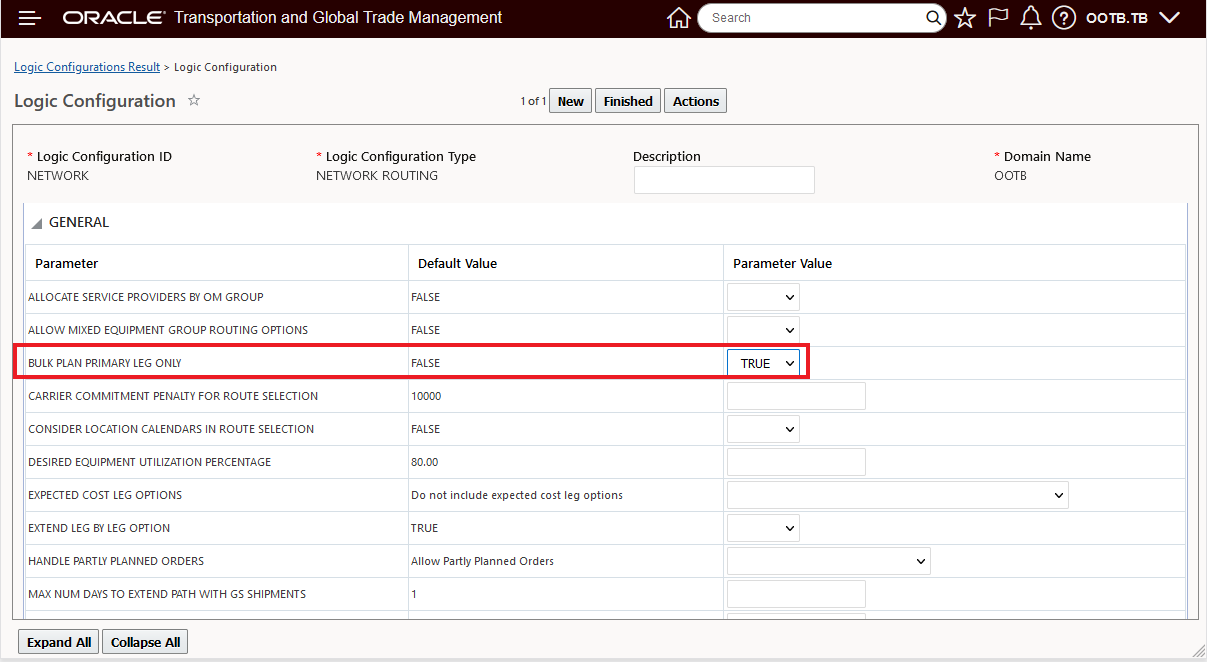Screen dimensions: 1207x662
Task: Open Handle Partly Planned Orders dropdown
Action: point(828,561)
